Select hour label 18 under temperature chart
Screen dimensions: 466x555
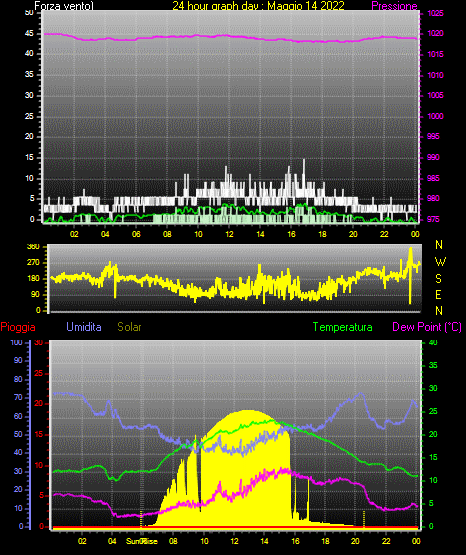tap(325, 542)
